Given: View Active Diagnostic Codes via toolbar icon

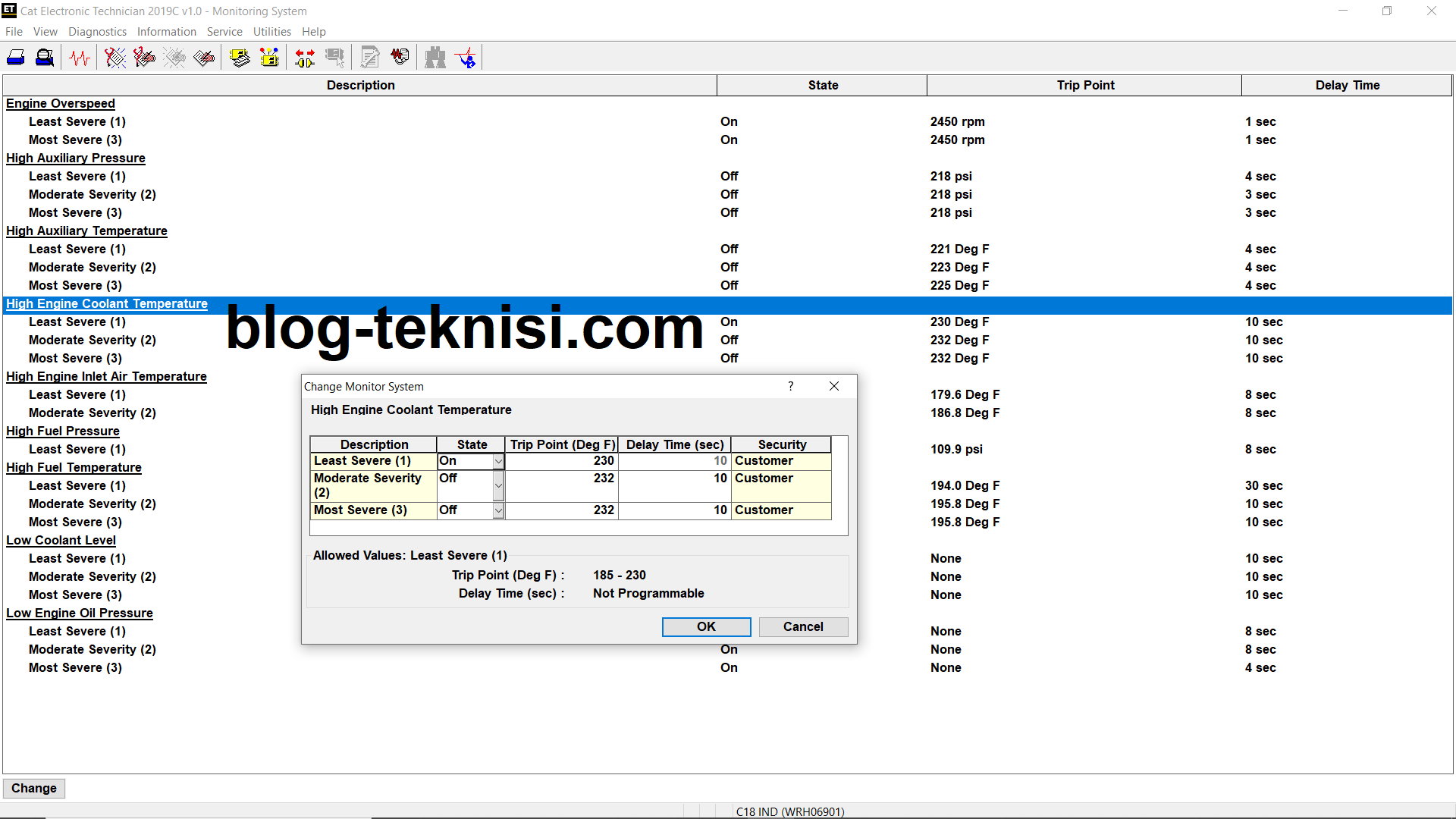Looking at the screenshot, I should pyautogui.click(x=115, y=57).
